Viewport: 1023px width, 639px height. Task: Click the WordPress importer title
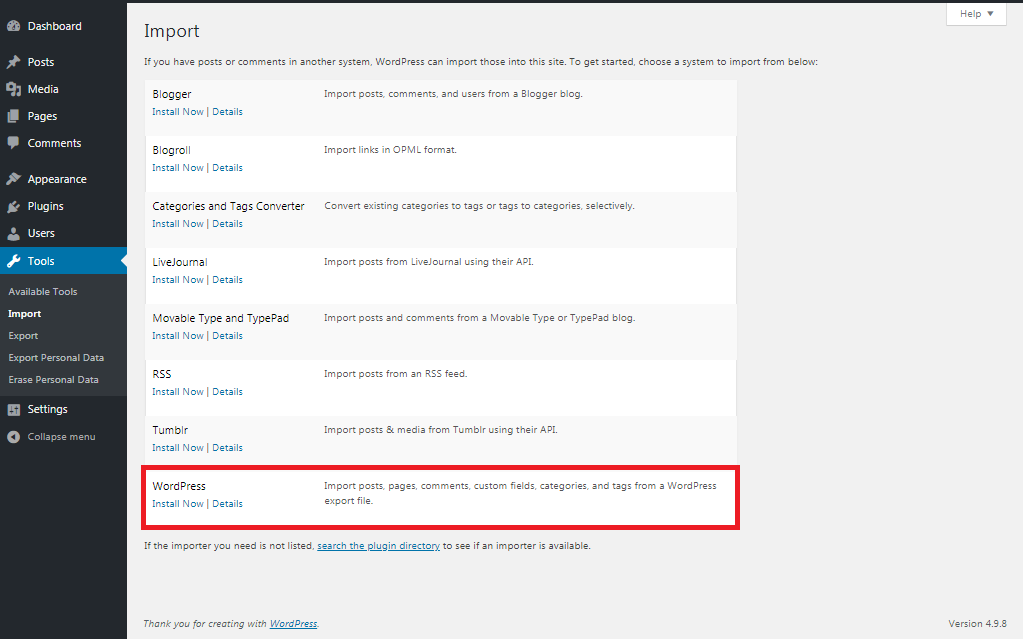[179, 486]
